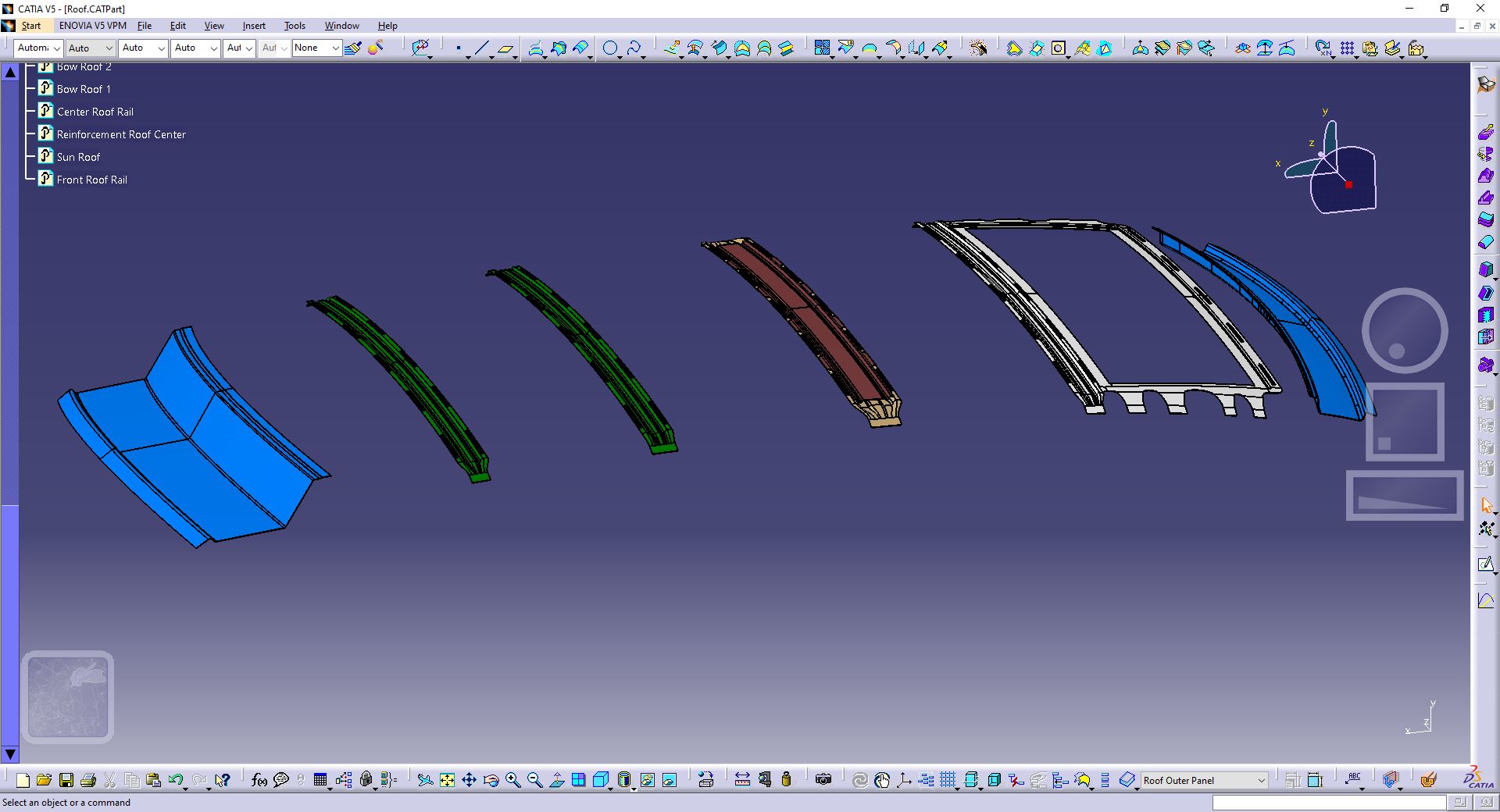Click the Measure Between icon
The width and height of the screenshot is (1500, 812).
click(x=742, y=780)
